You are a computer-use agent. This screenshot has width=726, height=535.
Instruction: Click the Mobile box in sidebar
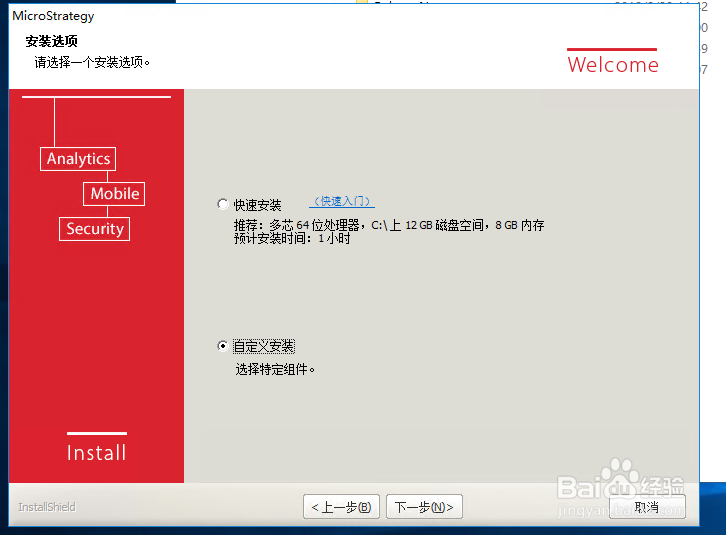(x=114, y=194)
